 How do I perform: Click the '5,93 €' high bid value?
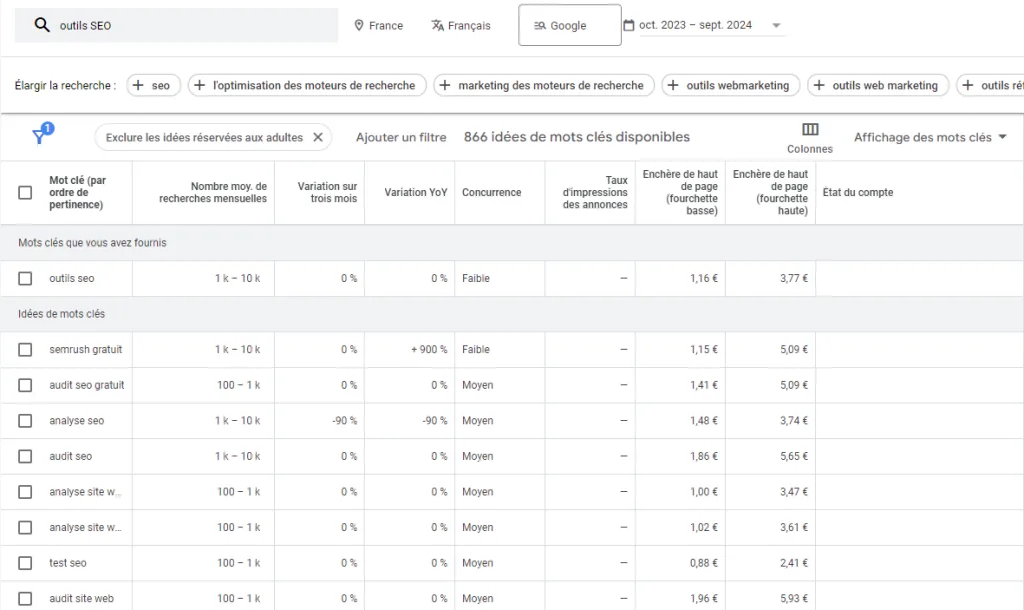[793, 598]
